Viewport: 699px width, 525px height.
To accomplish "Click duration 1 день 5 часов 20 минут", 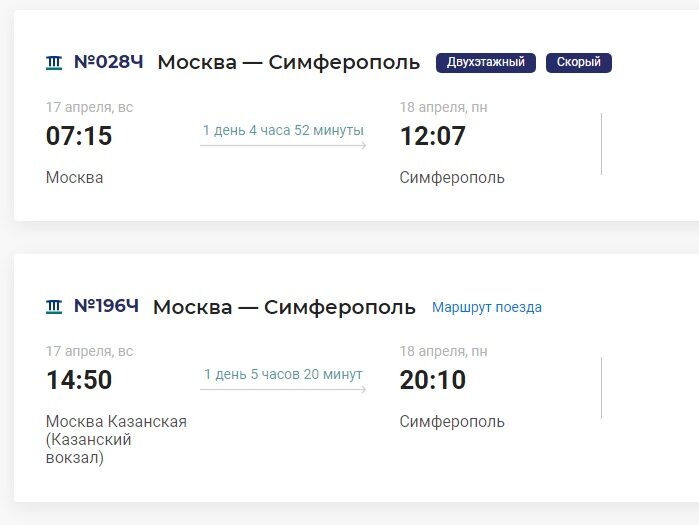I will coord(283,374).
